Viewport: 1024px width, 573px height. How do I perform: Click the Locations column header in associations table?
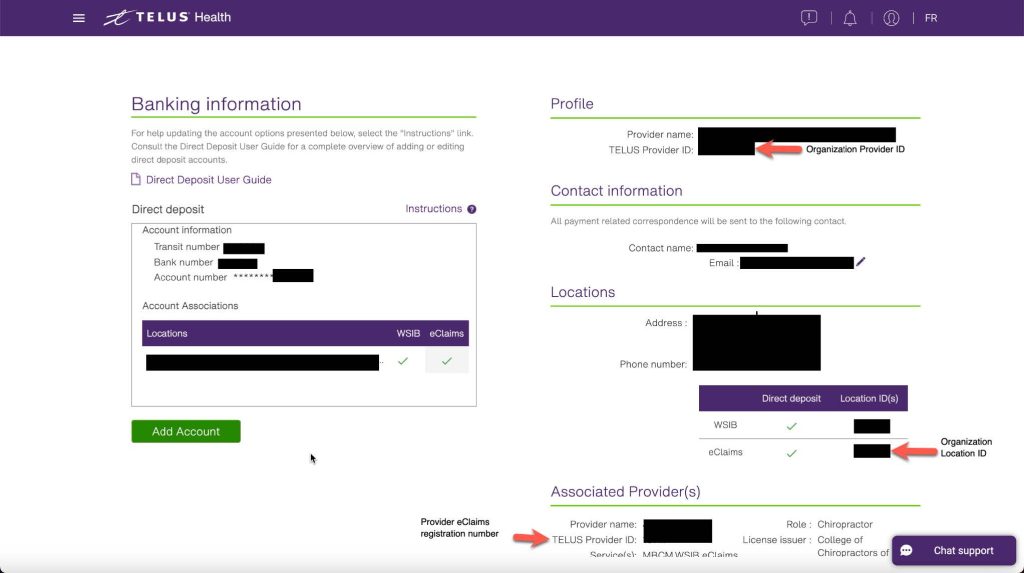(x=167, y=333)
